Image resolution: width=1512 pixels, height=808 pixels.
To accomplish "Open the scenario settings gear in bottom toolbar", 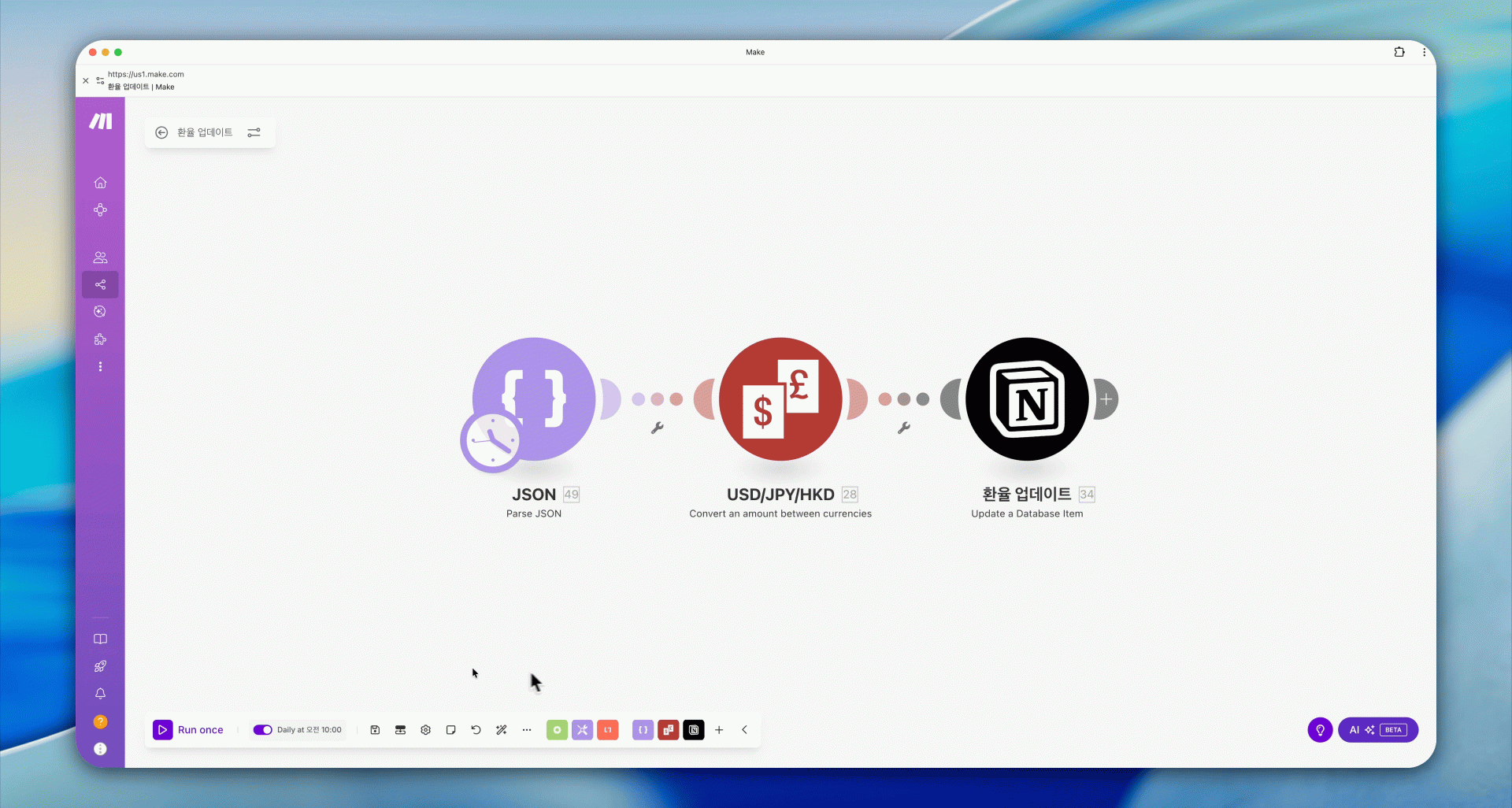I will (x=425, y=730).
